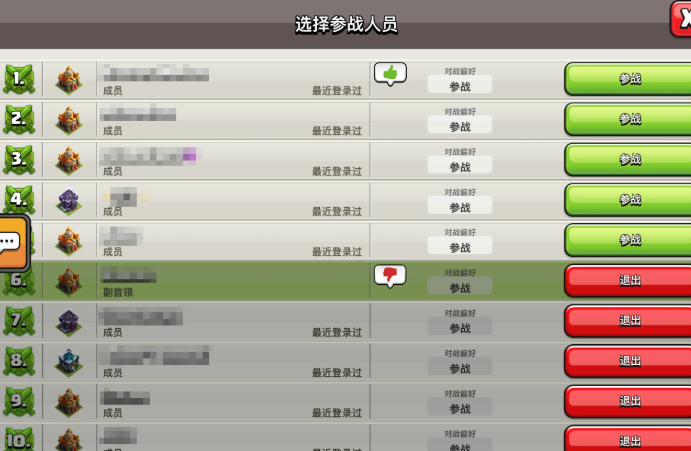Click red 退出 button for member 9
Viewport: 691px width, 451px height.
(x=628, y=402)
